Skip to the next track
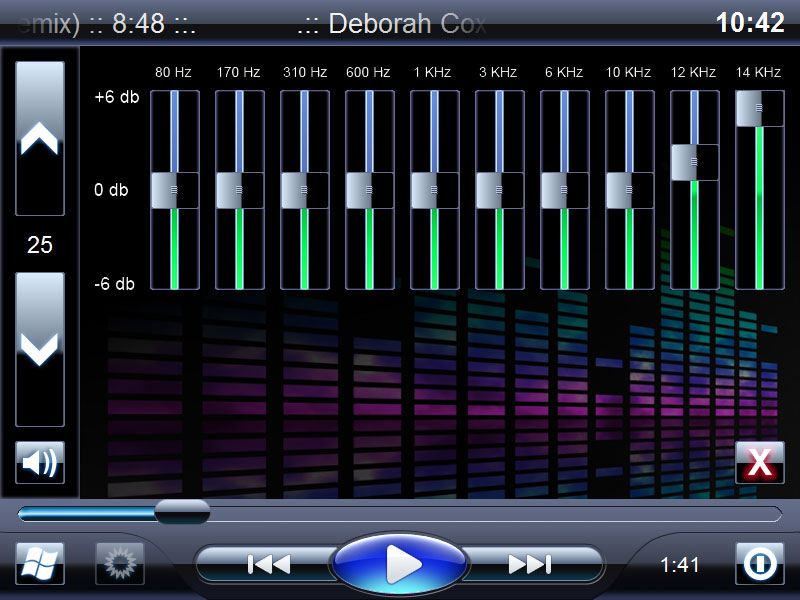Image resolution: width=800 pixels, height=600 pixels. [529, 565]
